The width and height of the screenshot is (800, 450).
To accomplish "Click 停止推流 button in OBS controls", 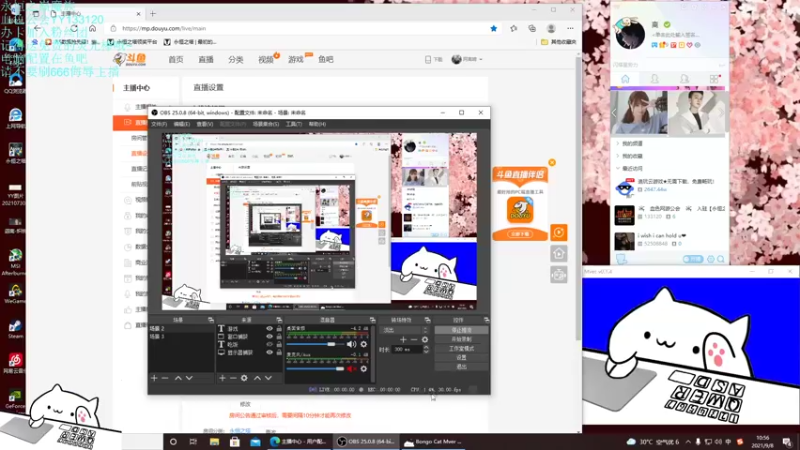I will point(461,330).
